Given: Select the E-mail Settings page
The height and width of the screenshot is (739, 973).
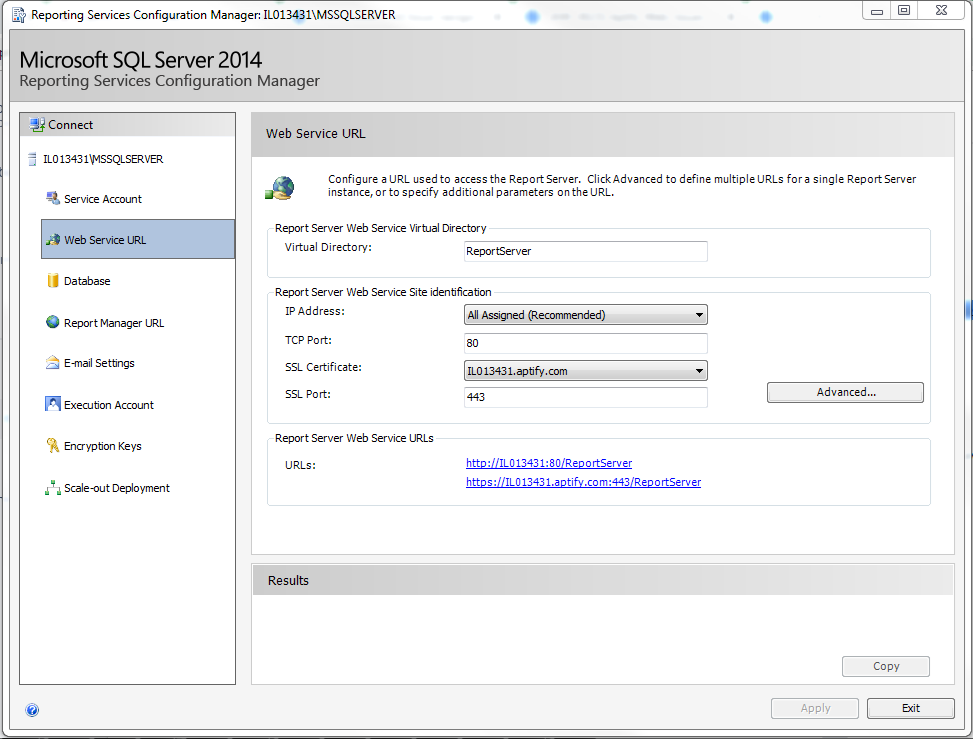Looking at the screenshot, I should point(101,363).
